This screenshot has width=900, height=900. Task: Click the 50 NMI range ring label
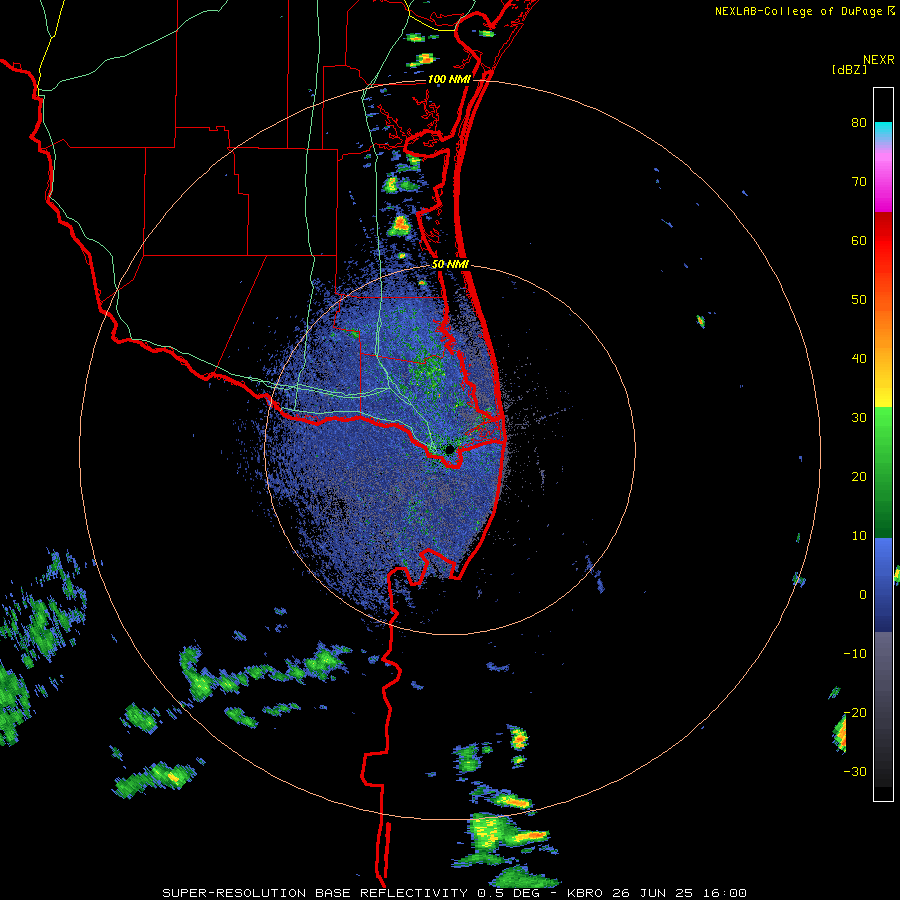[450, 265]
